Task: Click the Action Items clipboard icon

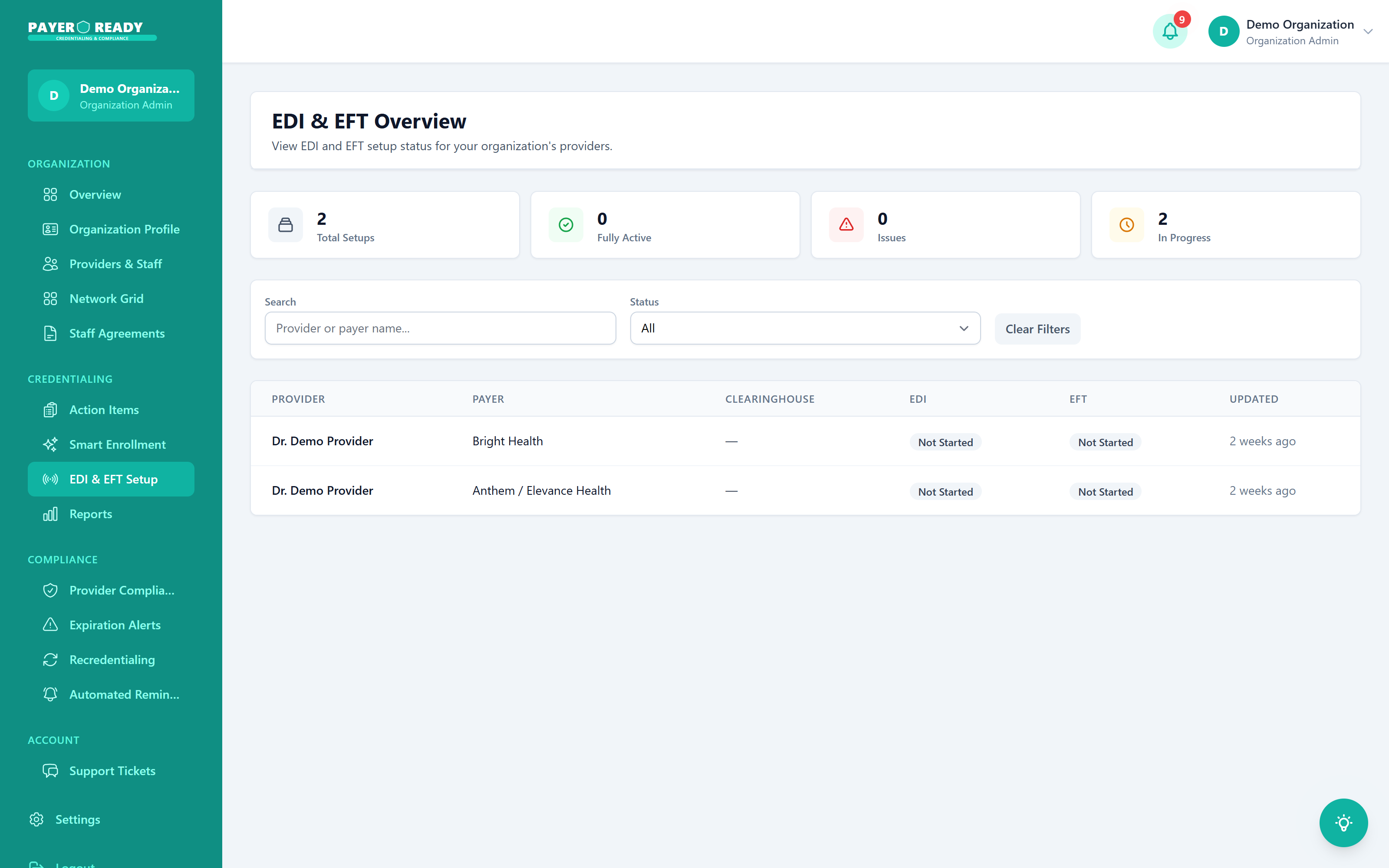Action: 50,410
